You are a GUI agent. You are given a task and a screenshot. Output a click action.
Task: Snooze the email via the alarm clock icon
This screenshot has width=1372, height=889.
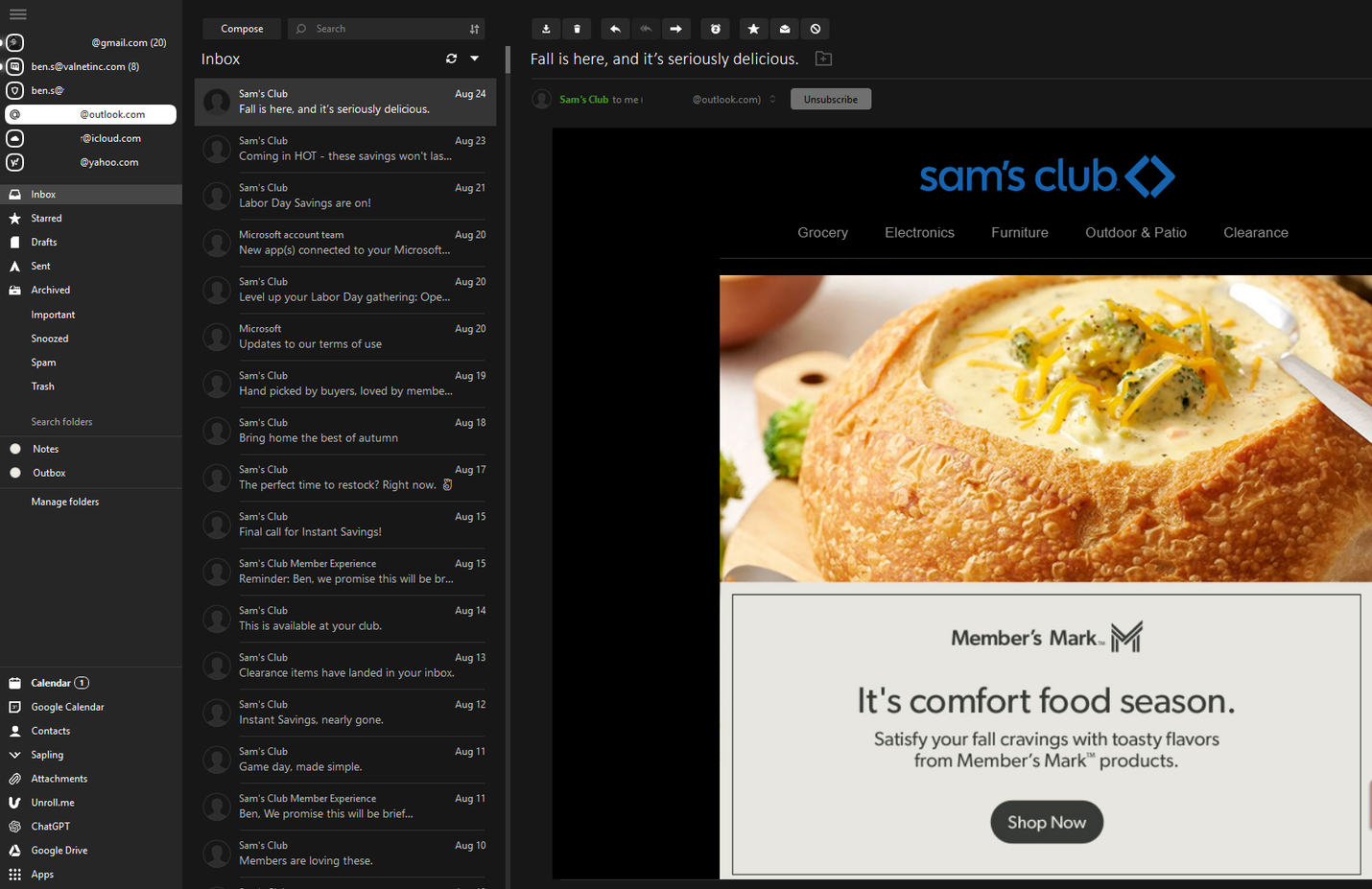(x=715, y=29)
